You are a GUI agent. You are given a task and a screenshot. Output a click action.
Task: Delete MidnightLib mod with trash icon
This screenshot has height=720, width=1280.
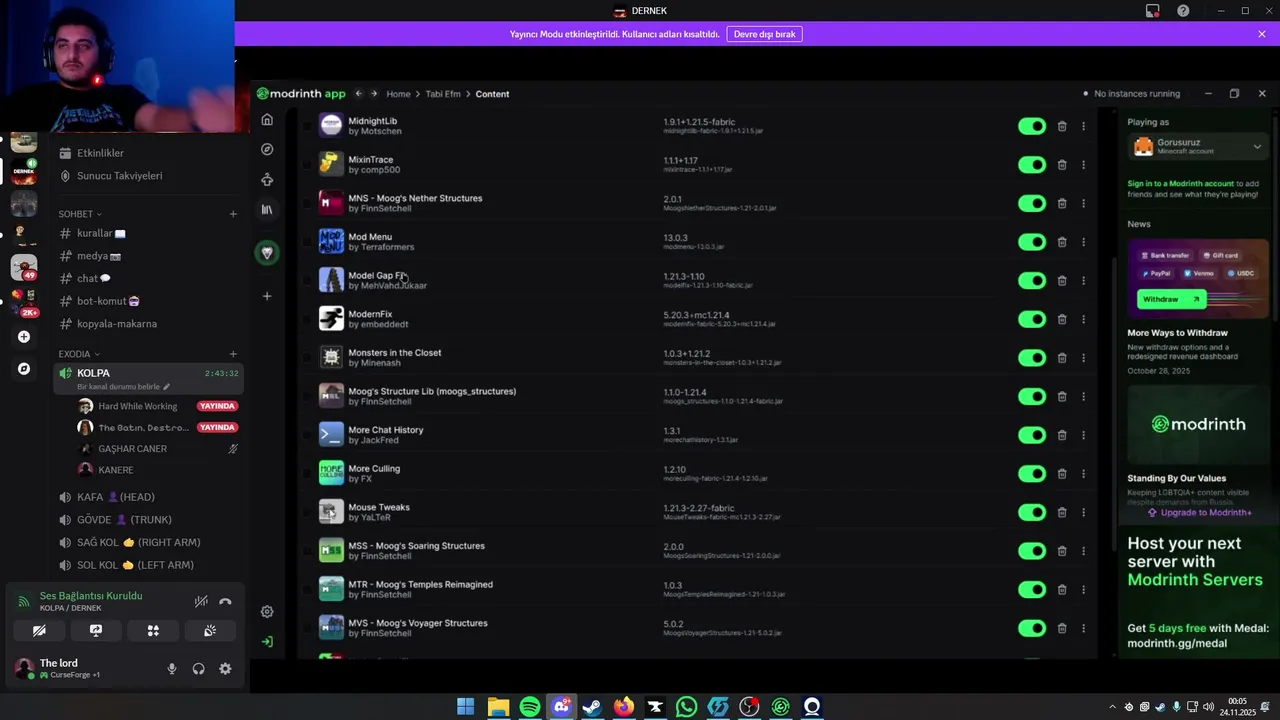[1062, 126]
